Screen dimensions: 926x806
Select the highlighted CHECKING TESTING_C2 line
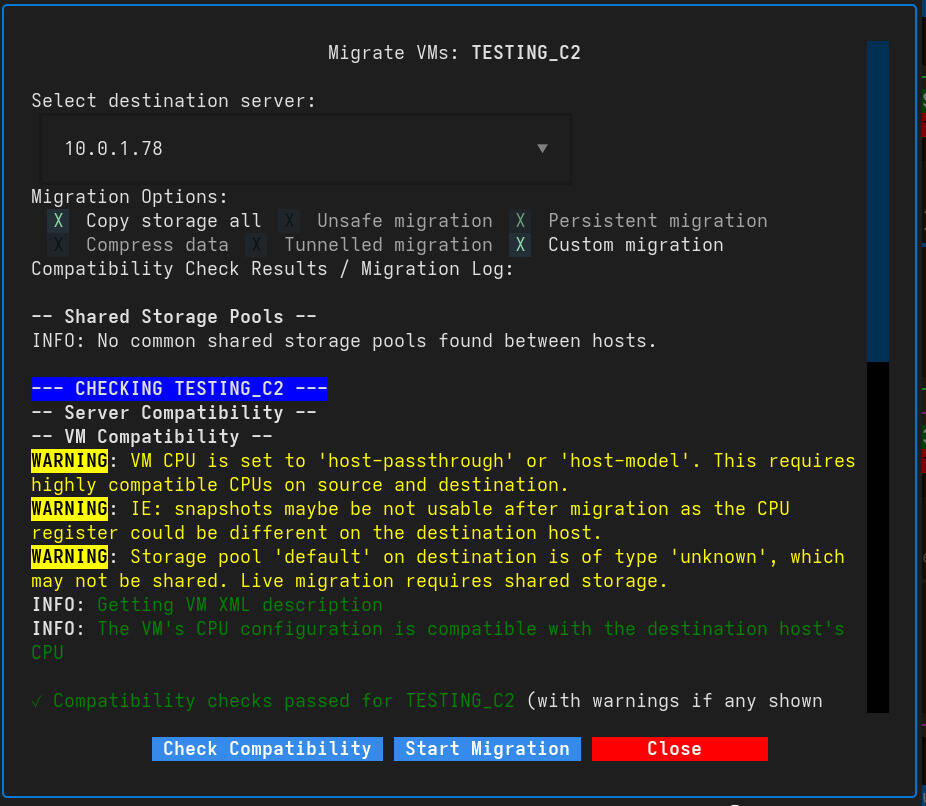178,388
